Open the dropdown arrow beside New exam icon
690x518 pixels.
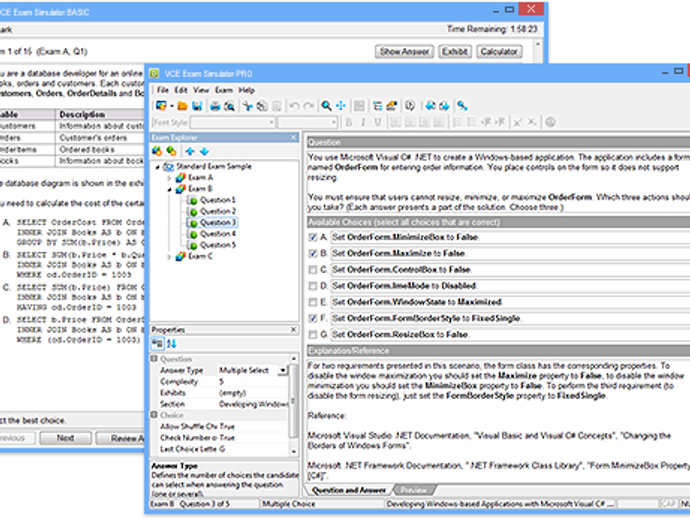(x=172, y=106)
